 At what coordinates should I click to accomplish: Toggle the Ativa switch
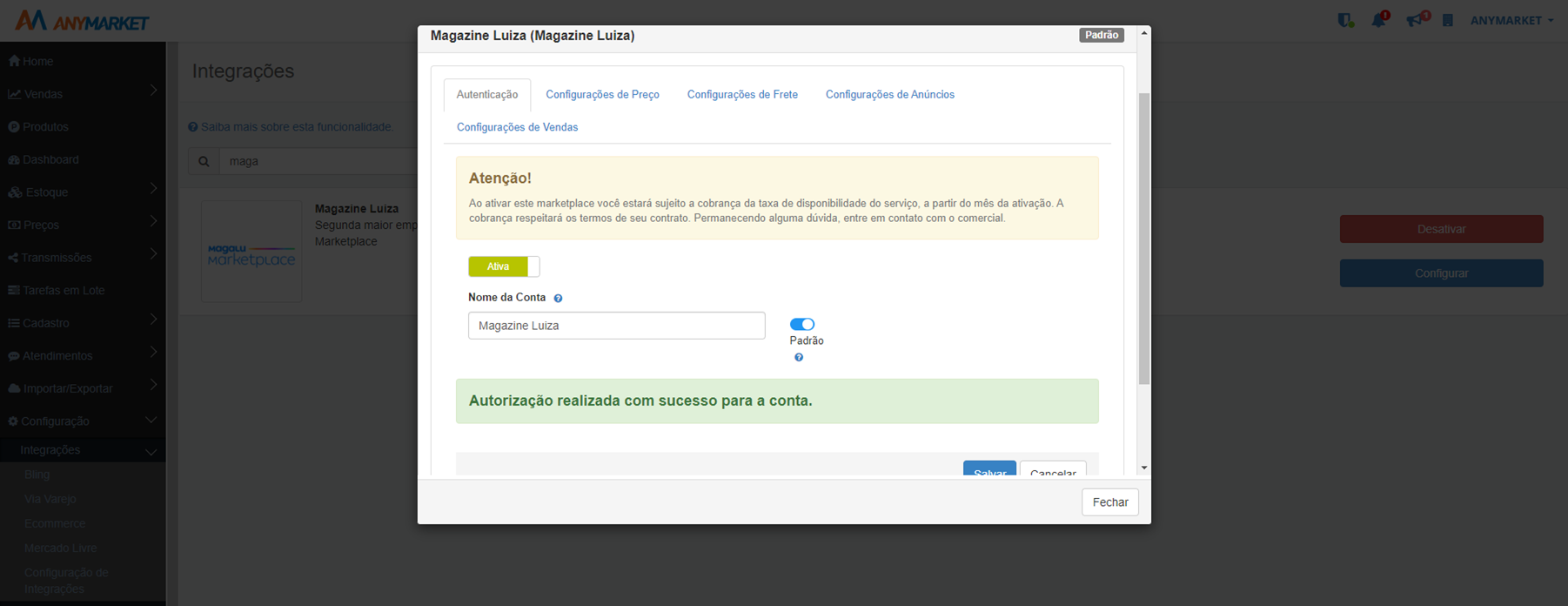coord(504,266)
